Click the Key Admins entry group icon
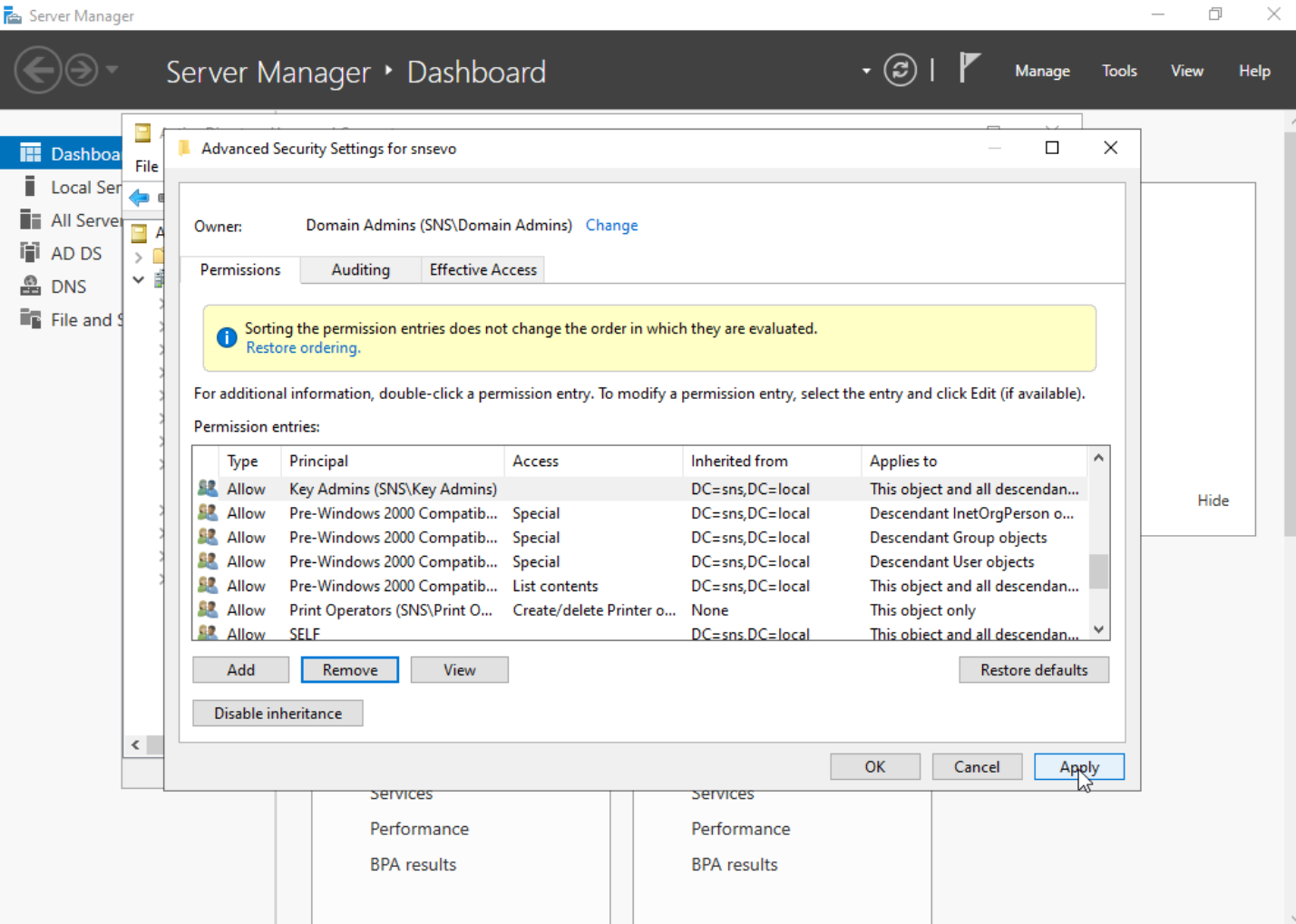The height and width of the screenshot is (924, 1296). coord(208,488)
